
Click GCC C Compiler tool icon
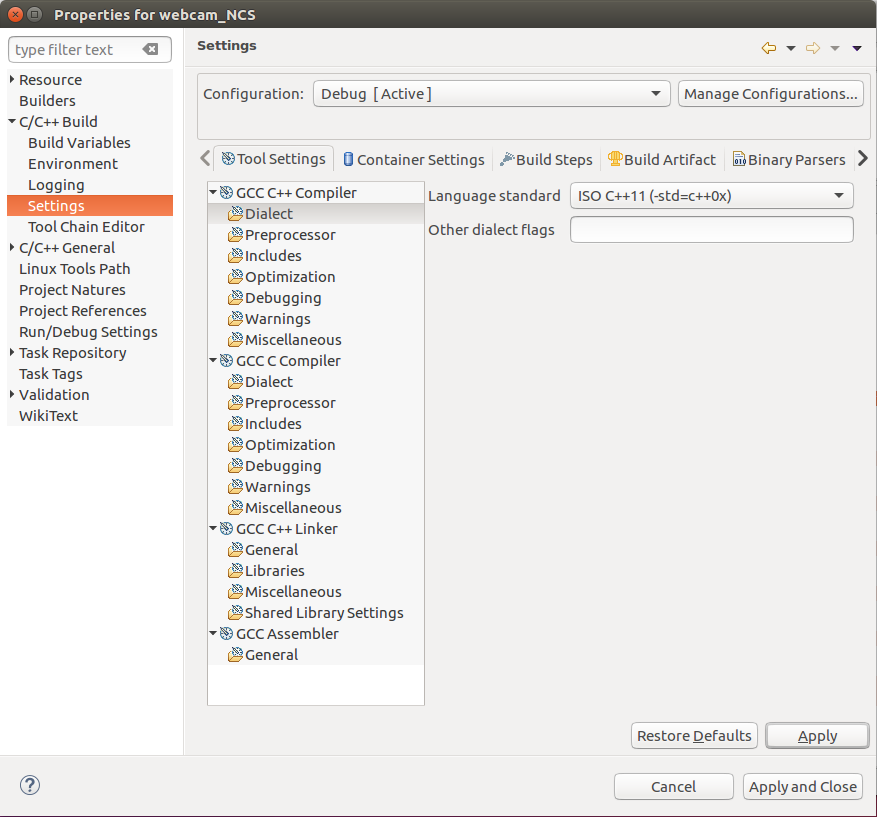[x=227, y=361]
